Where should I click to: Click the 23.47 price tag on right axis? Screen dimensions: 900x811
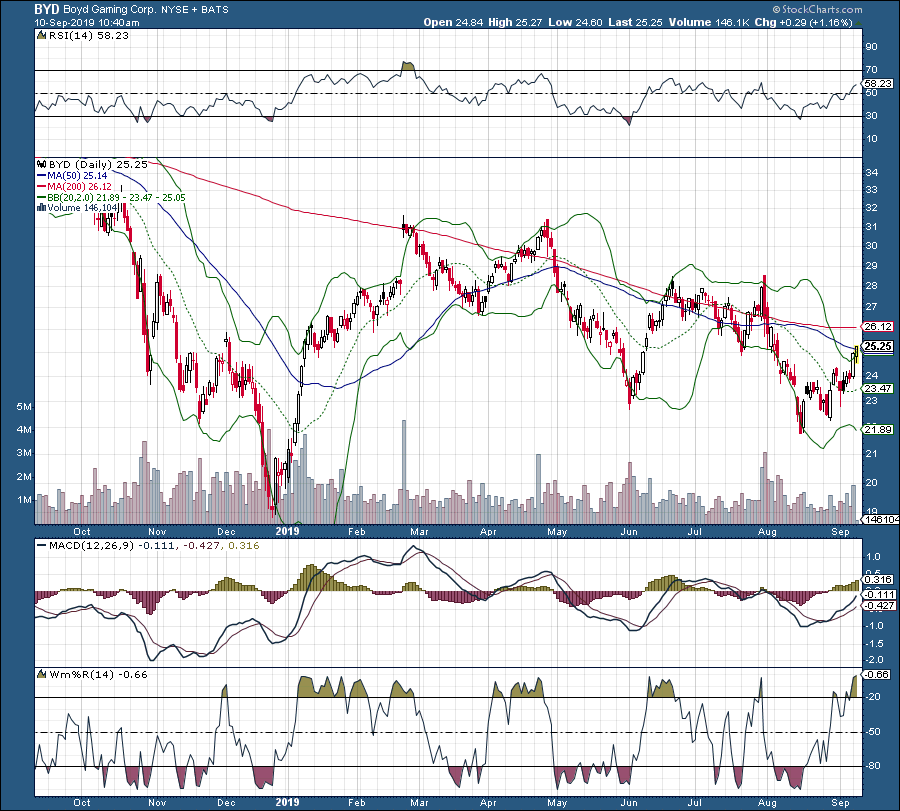click(x=878, y=389)
